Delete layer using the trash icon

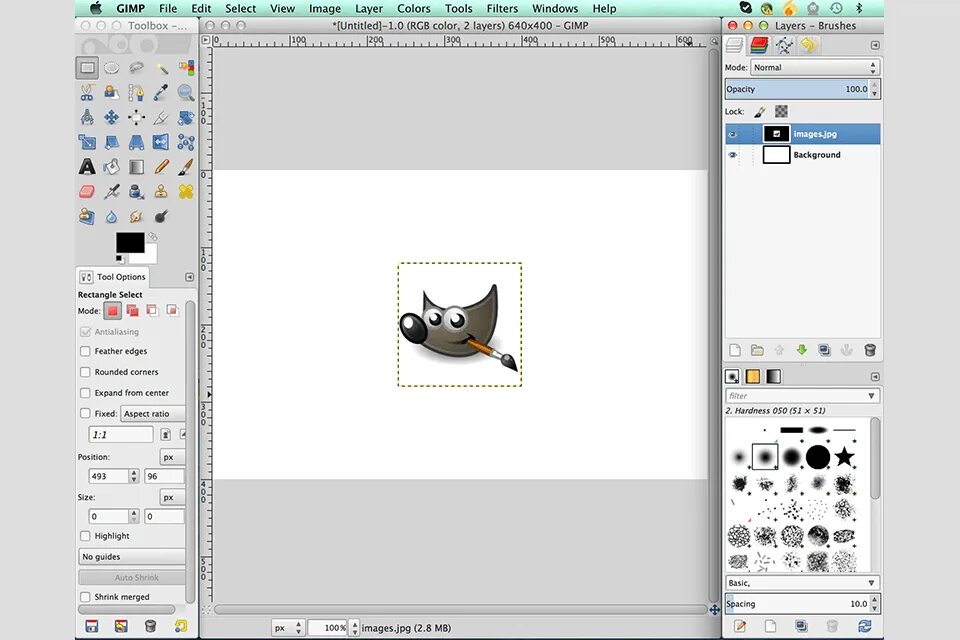coord(869,350)
